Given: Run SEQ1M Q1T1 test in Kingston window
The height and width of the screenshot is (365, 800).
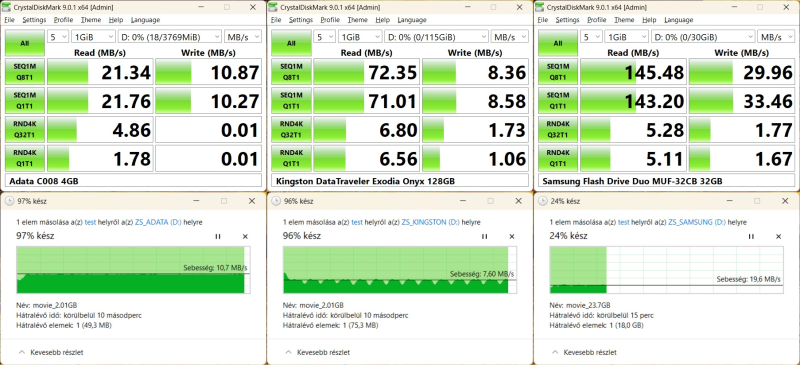Looking at the screenshot, I should 291,101.
